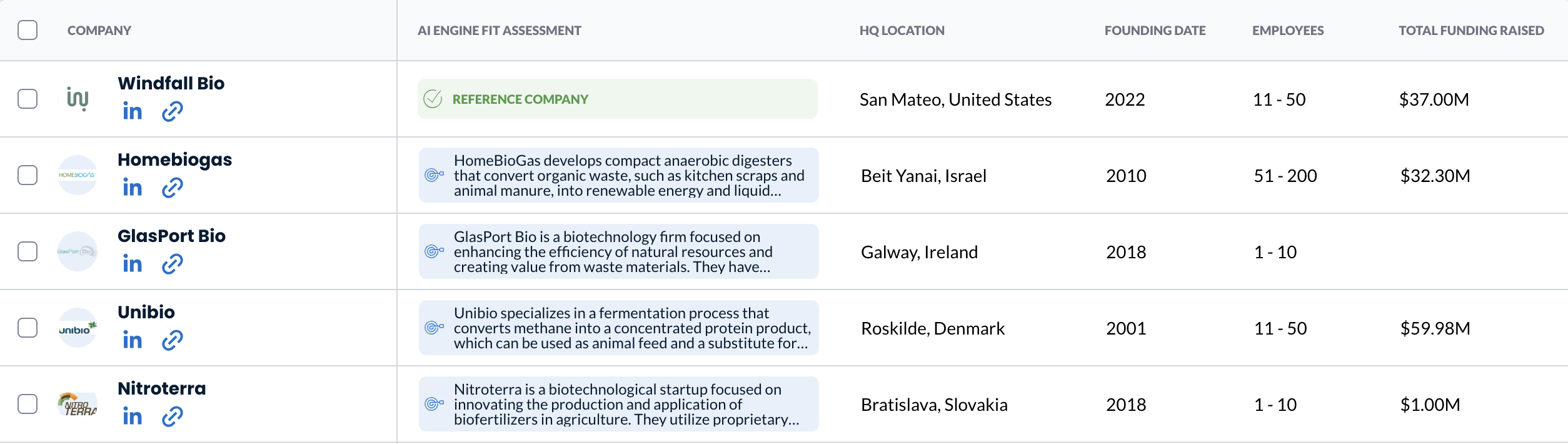Open Nitroterra's LinkedIn icon
1568x444 pixels.
tap(133, 416)
